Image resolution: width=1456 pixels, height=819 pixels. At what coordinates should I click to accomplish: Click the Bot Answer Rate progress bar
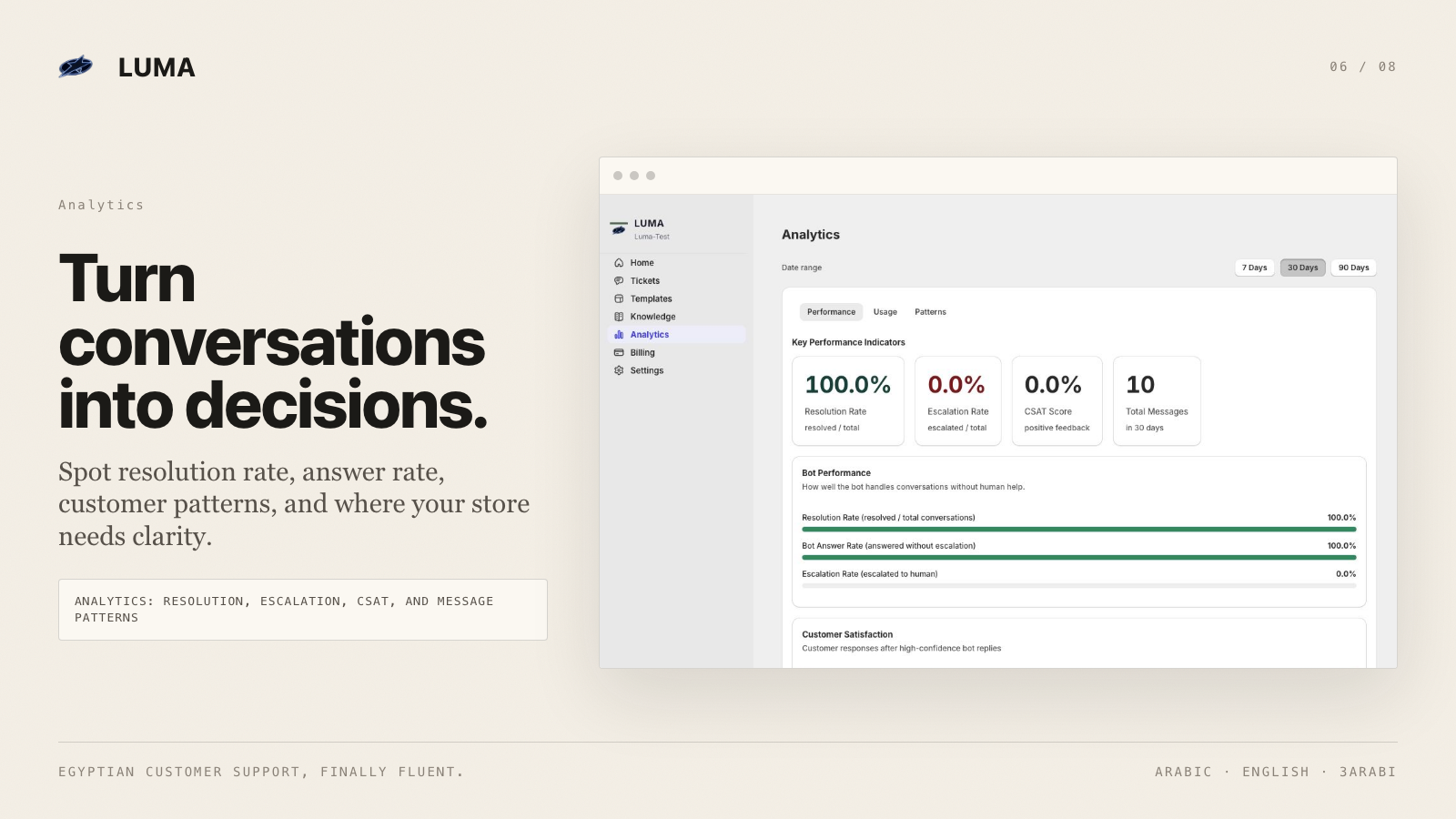1078,557
